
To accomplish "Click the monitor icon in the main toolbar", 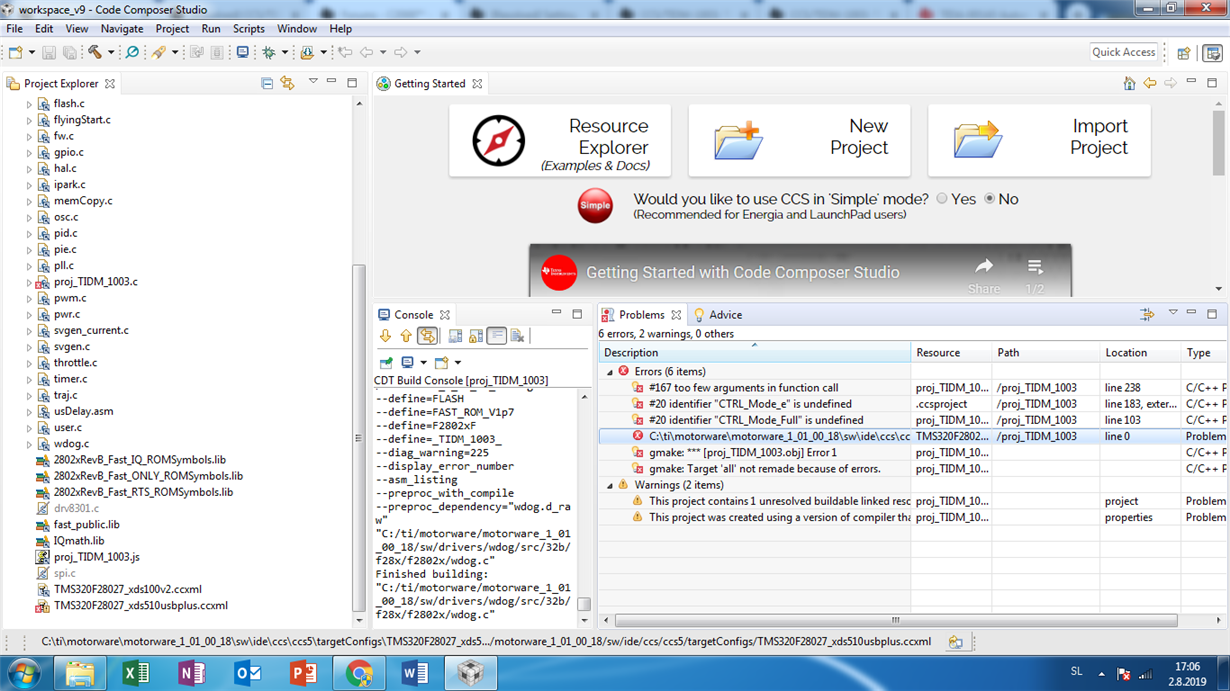I will 242,52.
